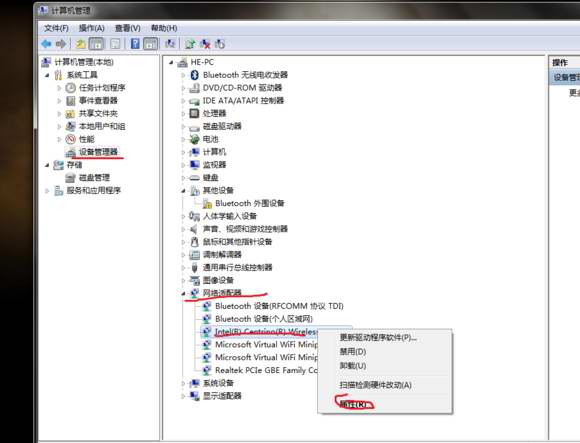Click the 键盘 keyboard icon

[x=194, y=178]
